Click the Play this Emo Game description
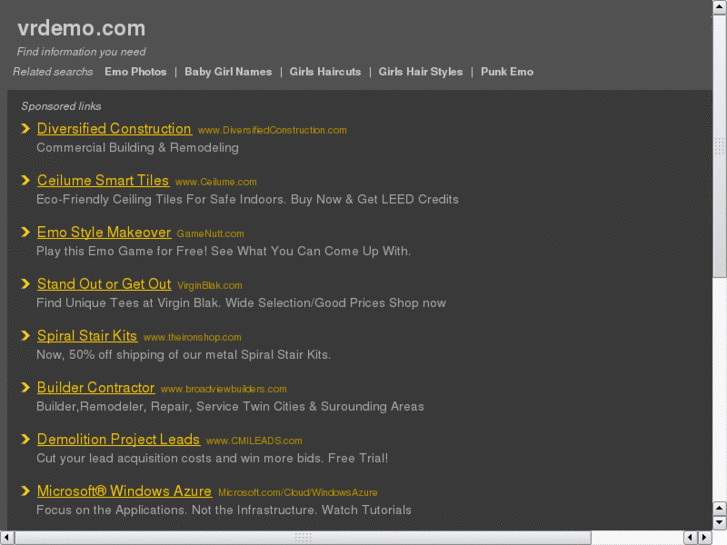 [x=223, y=251]
